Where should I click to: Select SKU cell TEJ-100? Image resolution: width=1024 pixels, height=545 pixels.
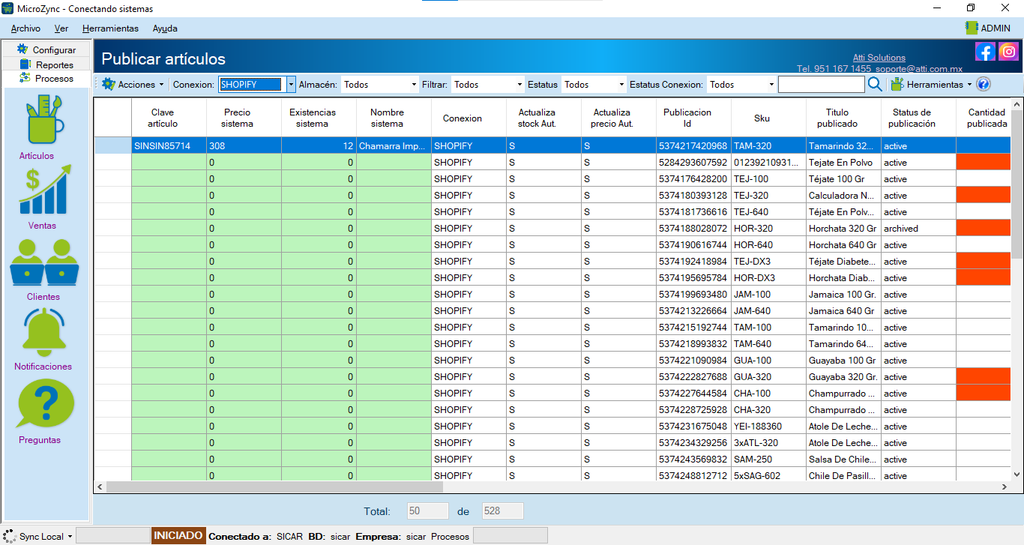(x=769, y=179)
